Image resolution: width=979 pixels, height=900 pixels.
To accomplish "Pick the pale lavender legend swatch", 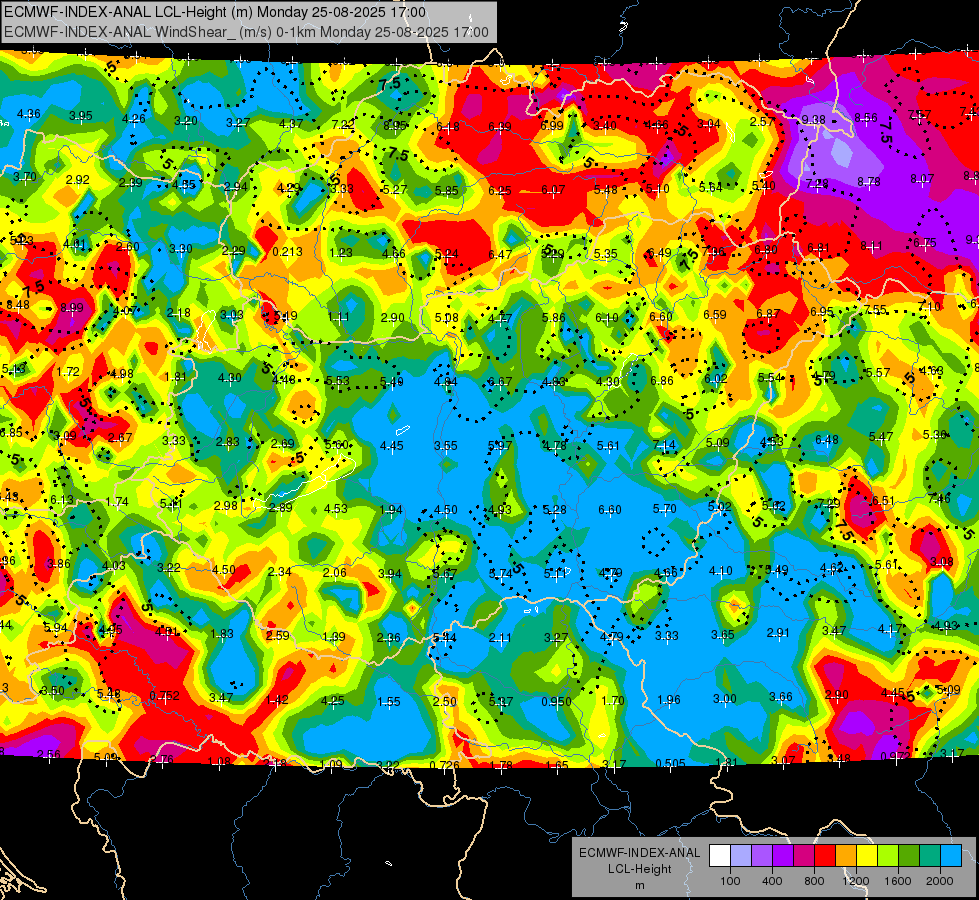I will [x=740, y=855].
